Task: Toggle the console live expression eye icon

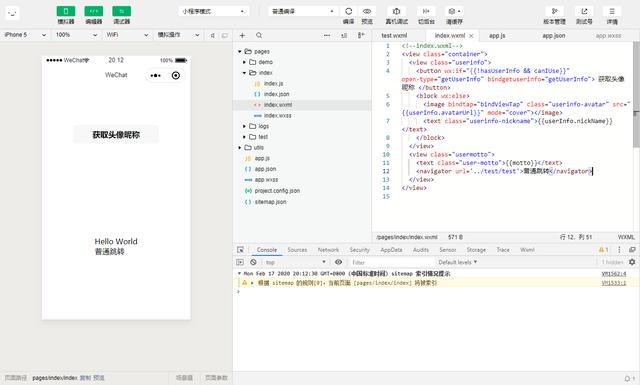Action: [338, 262]
